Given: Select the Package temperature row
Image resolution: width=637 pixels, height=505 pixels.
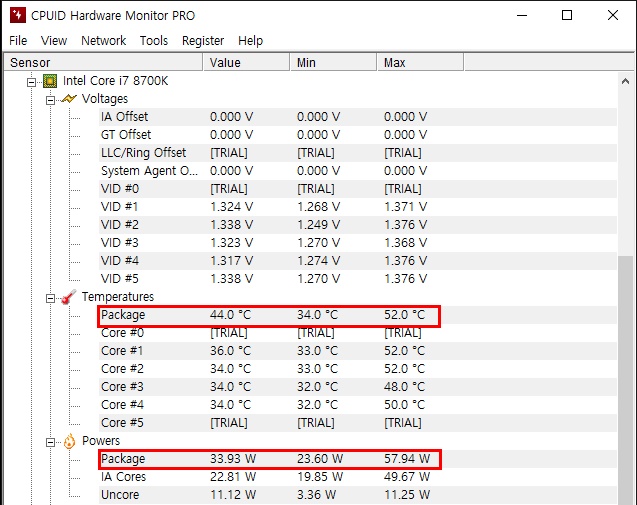Looking at the screenshot, I should click(358, 315).
